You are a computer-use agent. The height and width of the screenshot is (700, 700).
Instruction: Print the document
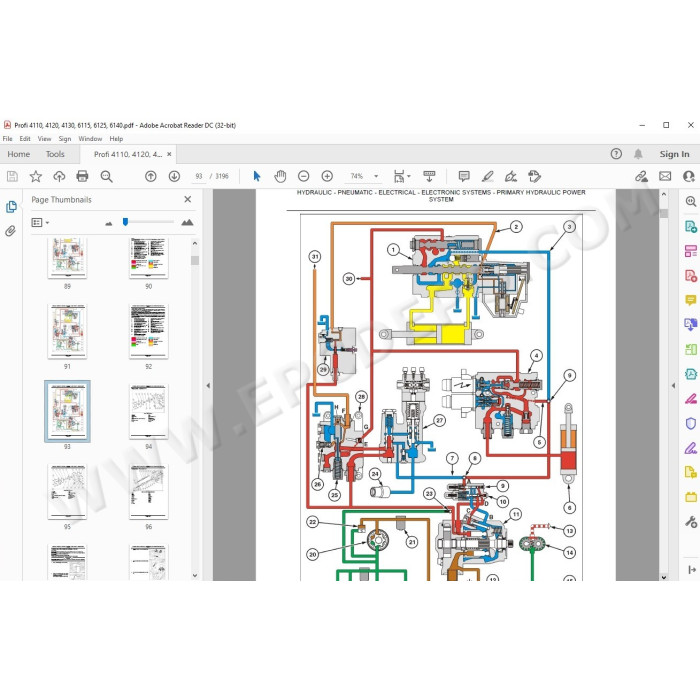click(x=82, y=176)
